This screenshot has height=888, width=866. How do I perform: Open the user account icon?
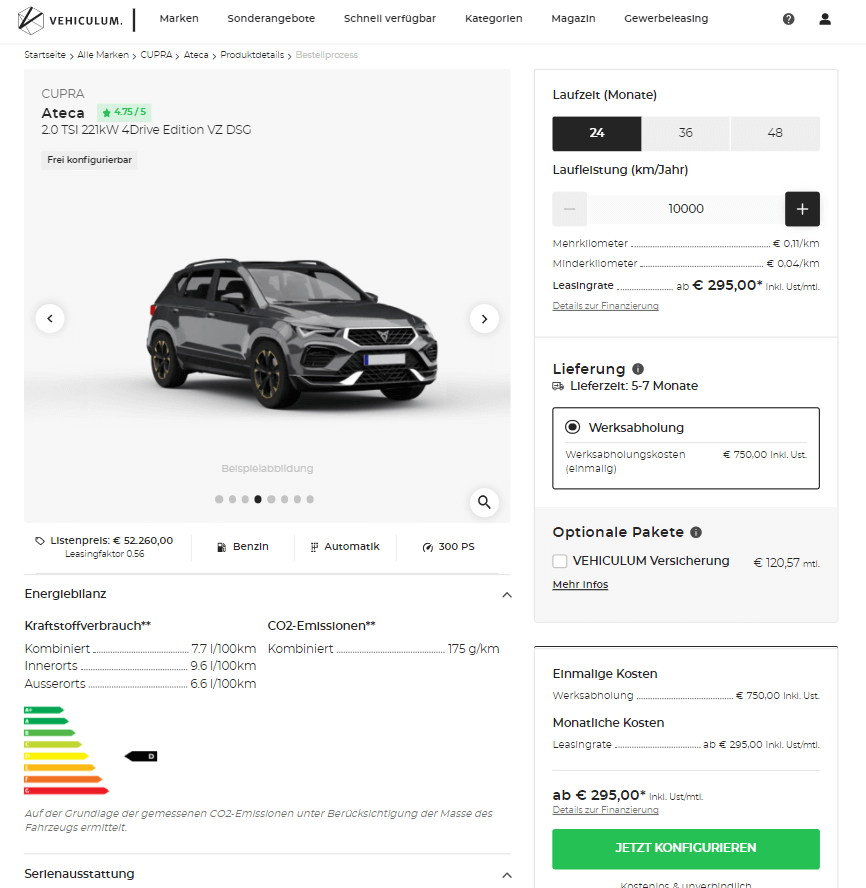click(825, 19)
